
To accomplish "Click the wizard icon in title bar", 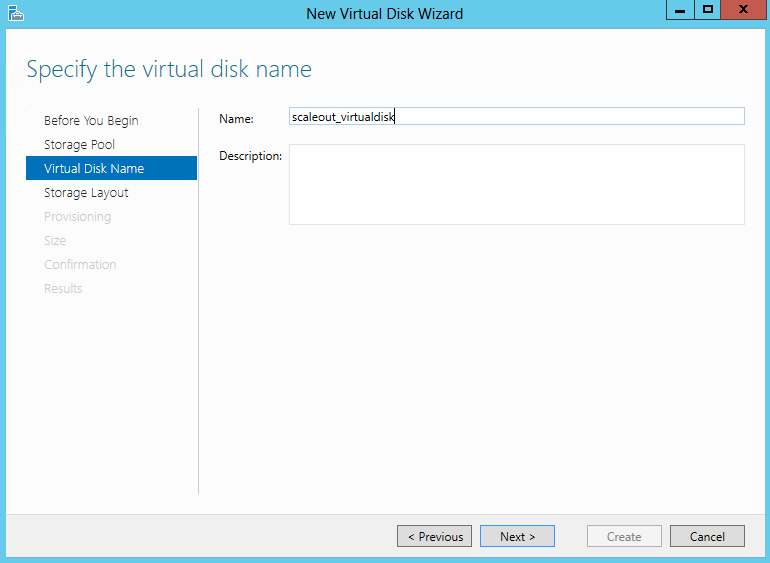I will point(16,13).
